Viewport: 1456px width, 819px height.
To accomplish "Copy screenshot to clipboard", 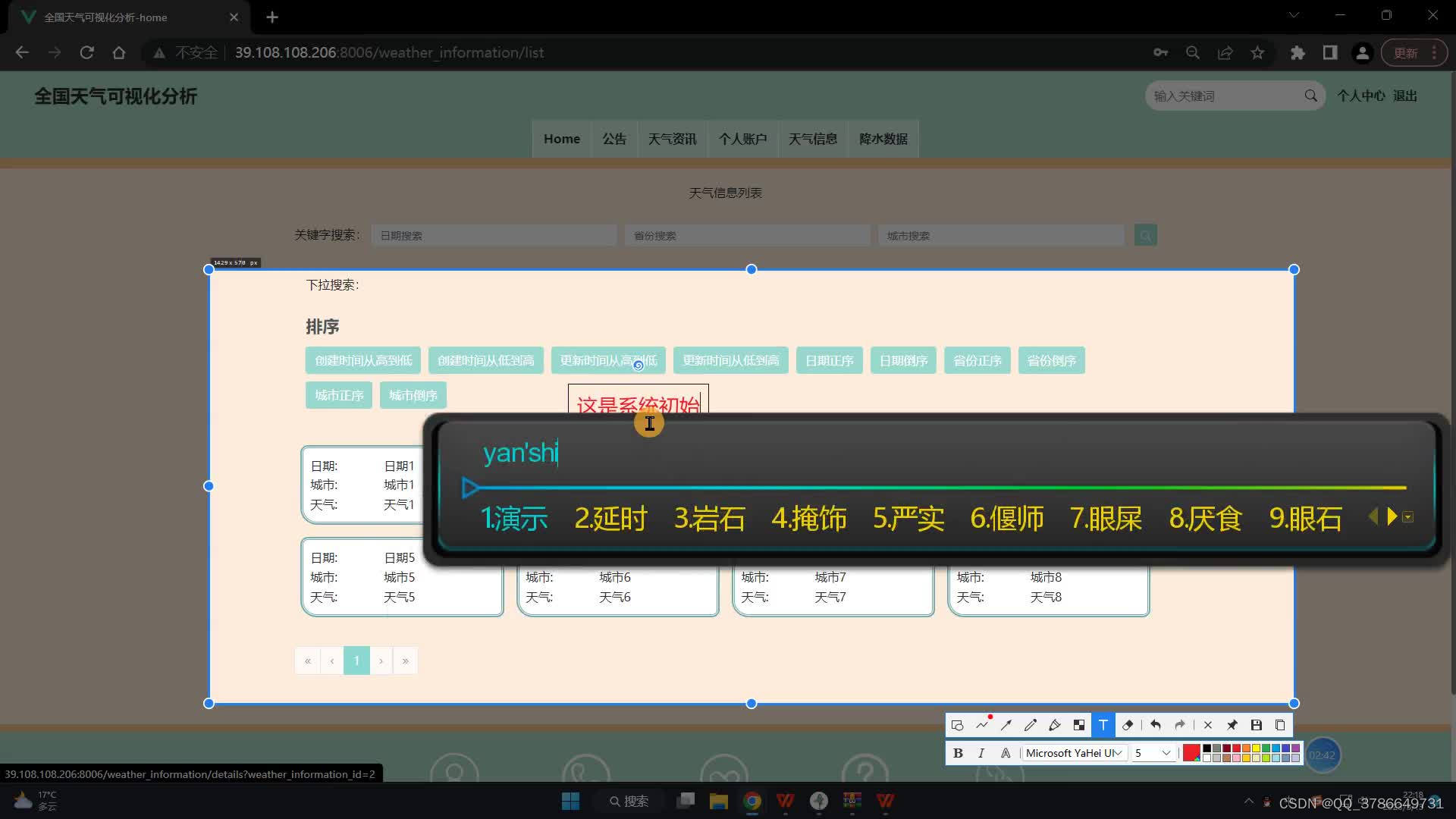I will tap(1281, 725).
